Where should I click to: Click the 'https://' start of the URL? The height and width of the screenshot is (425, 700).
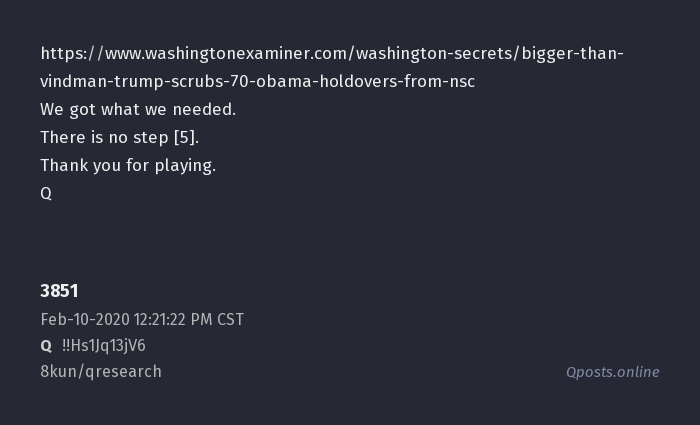tap(66, 53)
